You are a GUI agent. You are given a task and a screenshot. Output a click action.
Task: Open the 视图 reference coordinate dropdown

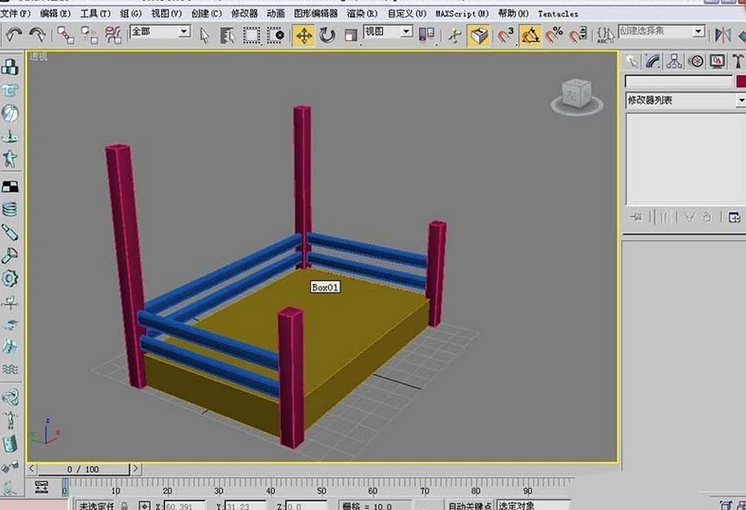(388, 32)
